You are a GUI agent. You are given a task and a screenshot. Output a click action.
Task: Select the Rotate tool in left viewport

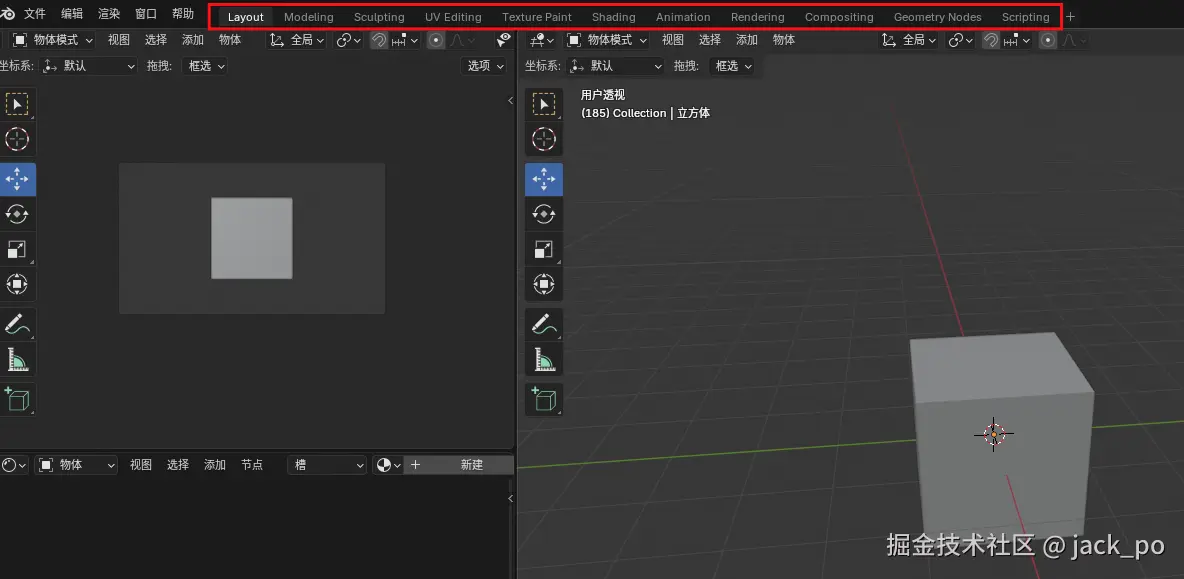coord(17,214)
